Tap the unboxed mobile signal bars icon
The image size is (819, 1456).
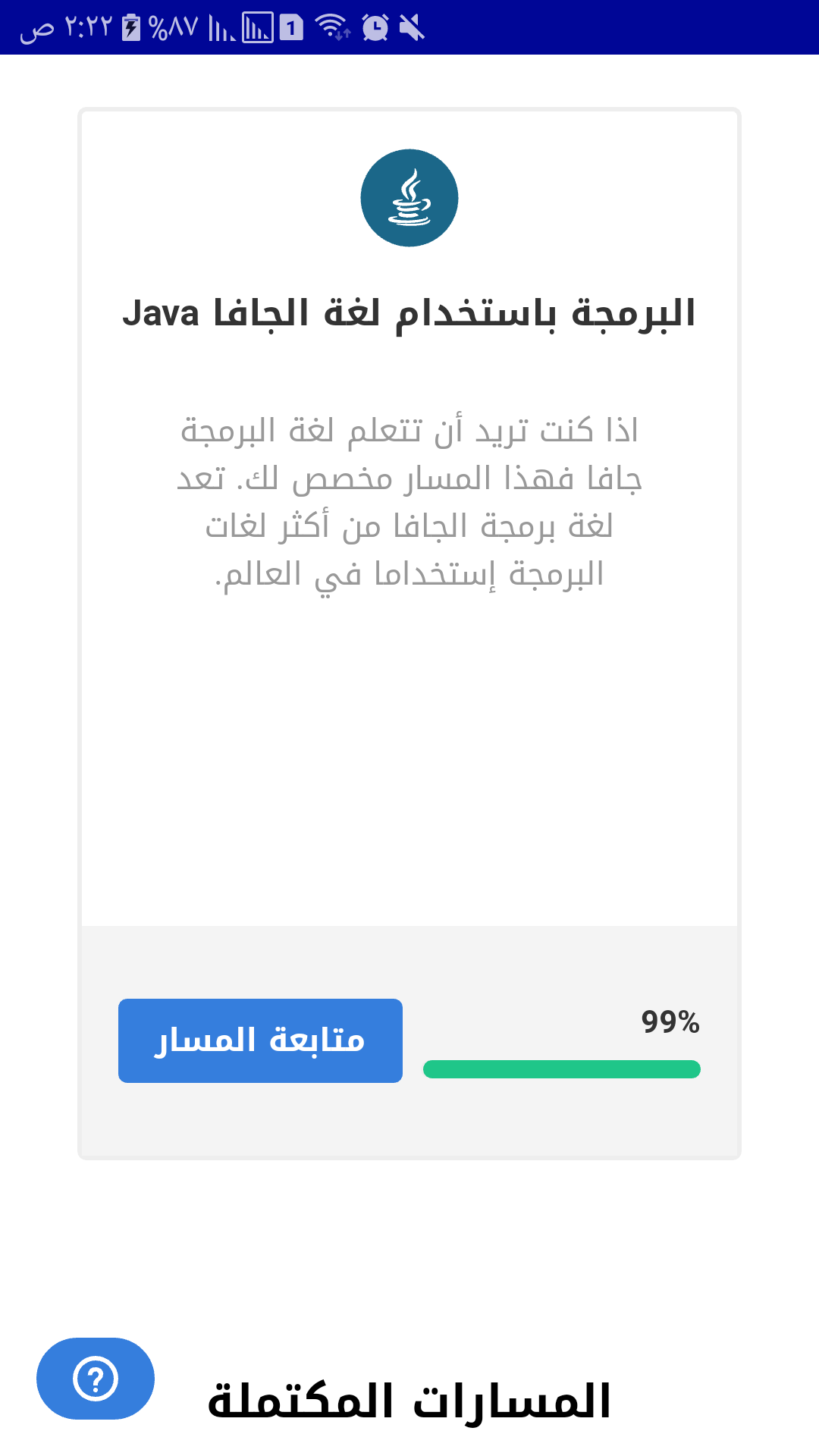[x=221, y=29]
